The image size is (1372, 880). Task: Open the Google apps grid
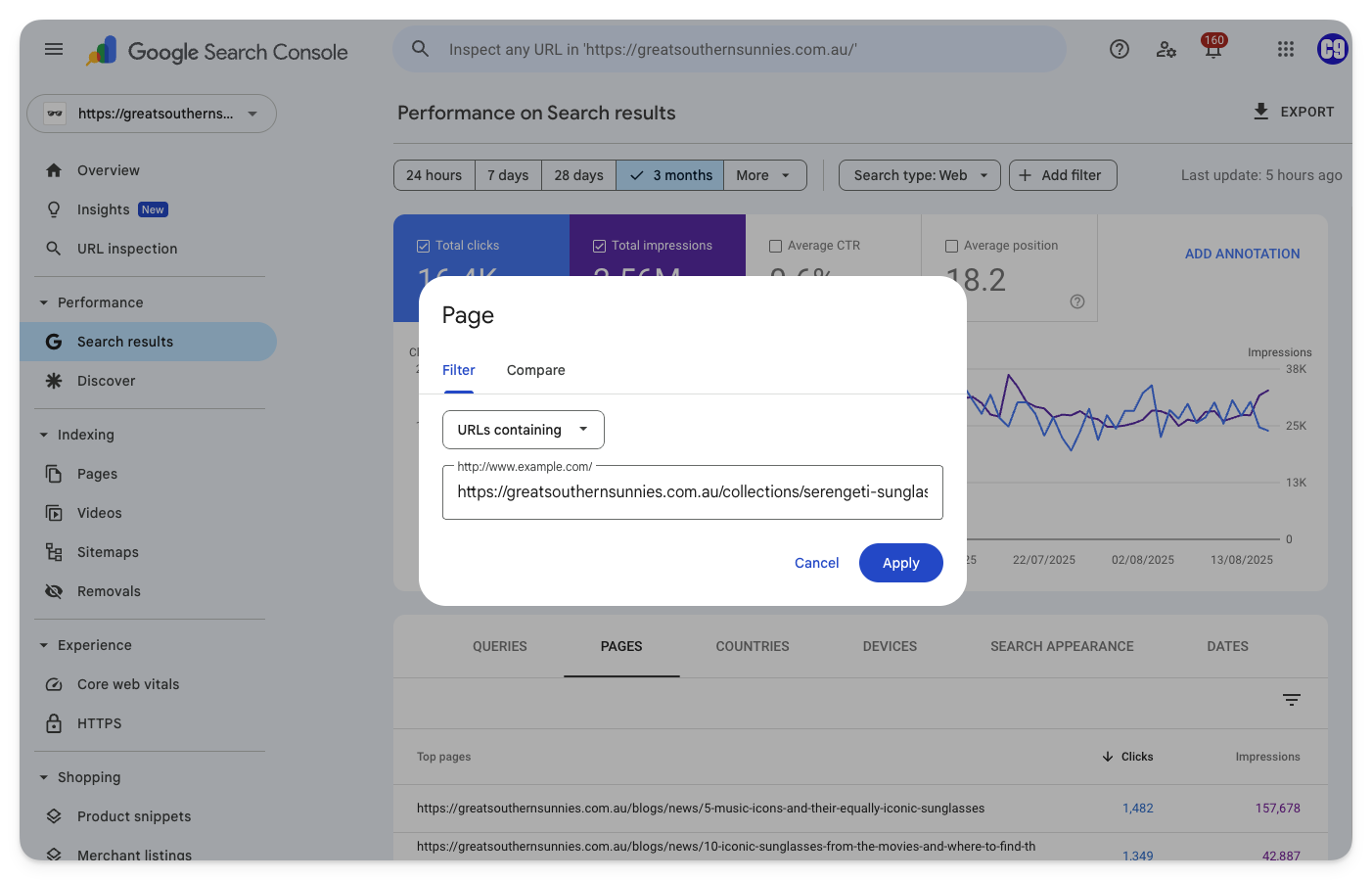[1286, 49]
